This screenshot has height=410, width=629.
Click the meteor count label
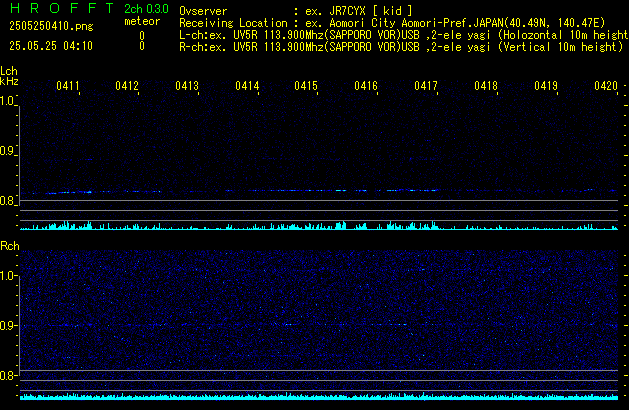142,21
